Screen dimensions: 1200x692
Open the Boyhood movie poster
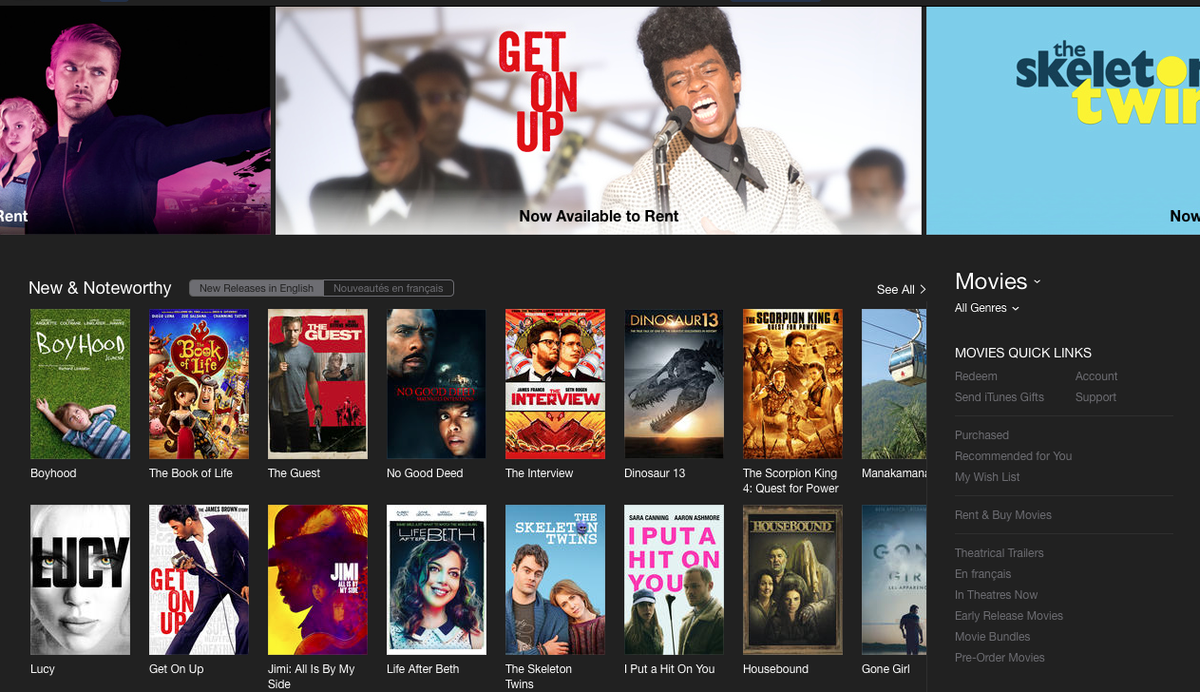(80, 384)
